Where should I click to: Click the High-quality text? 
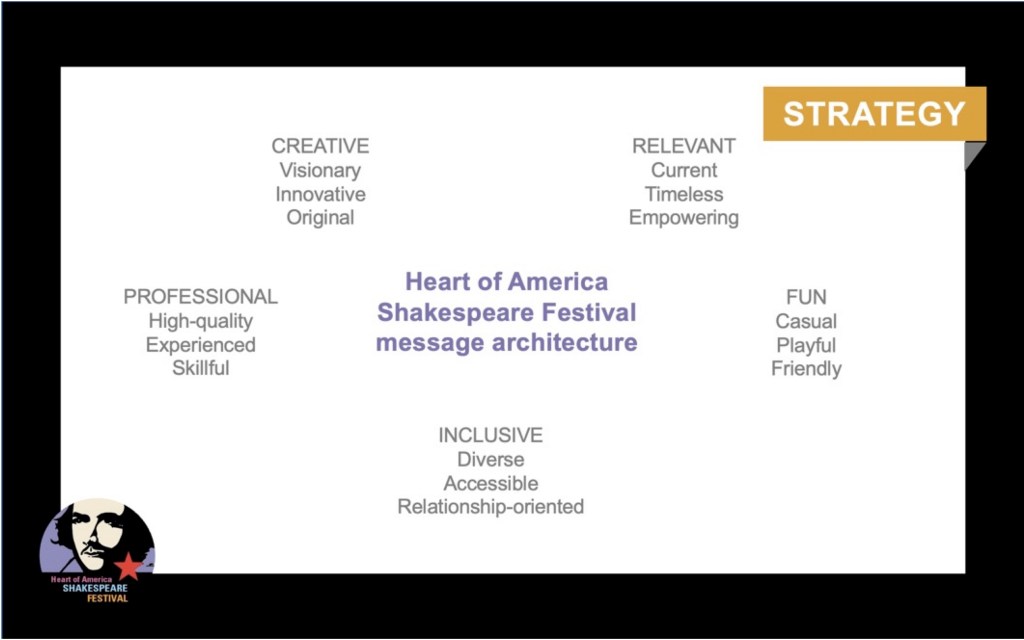(200, 321)
